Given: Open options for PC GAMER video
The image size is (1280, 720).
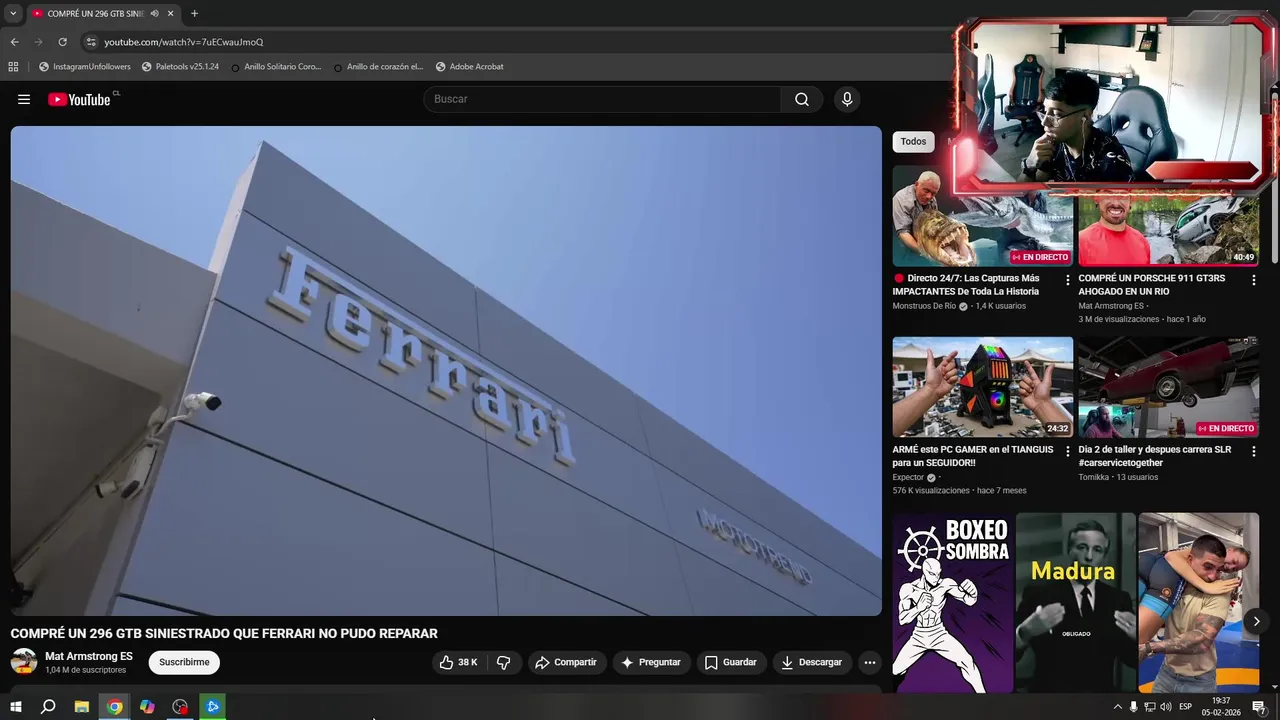Looking at the screenshot, I should point(1067,452).
